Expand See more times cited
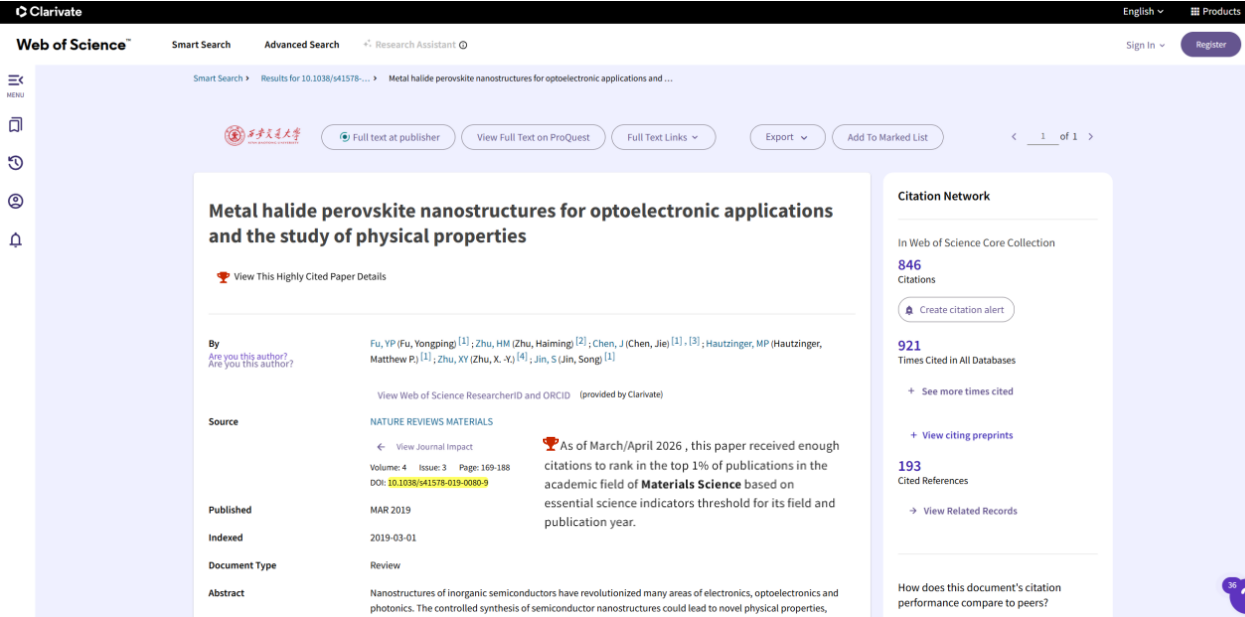 pyautogui.click(x=960, y=391)
